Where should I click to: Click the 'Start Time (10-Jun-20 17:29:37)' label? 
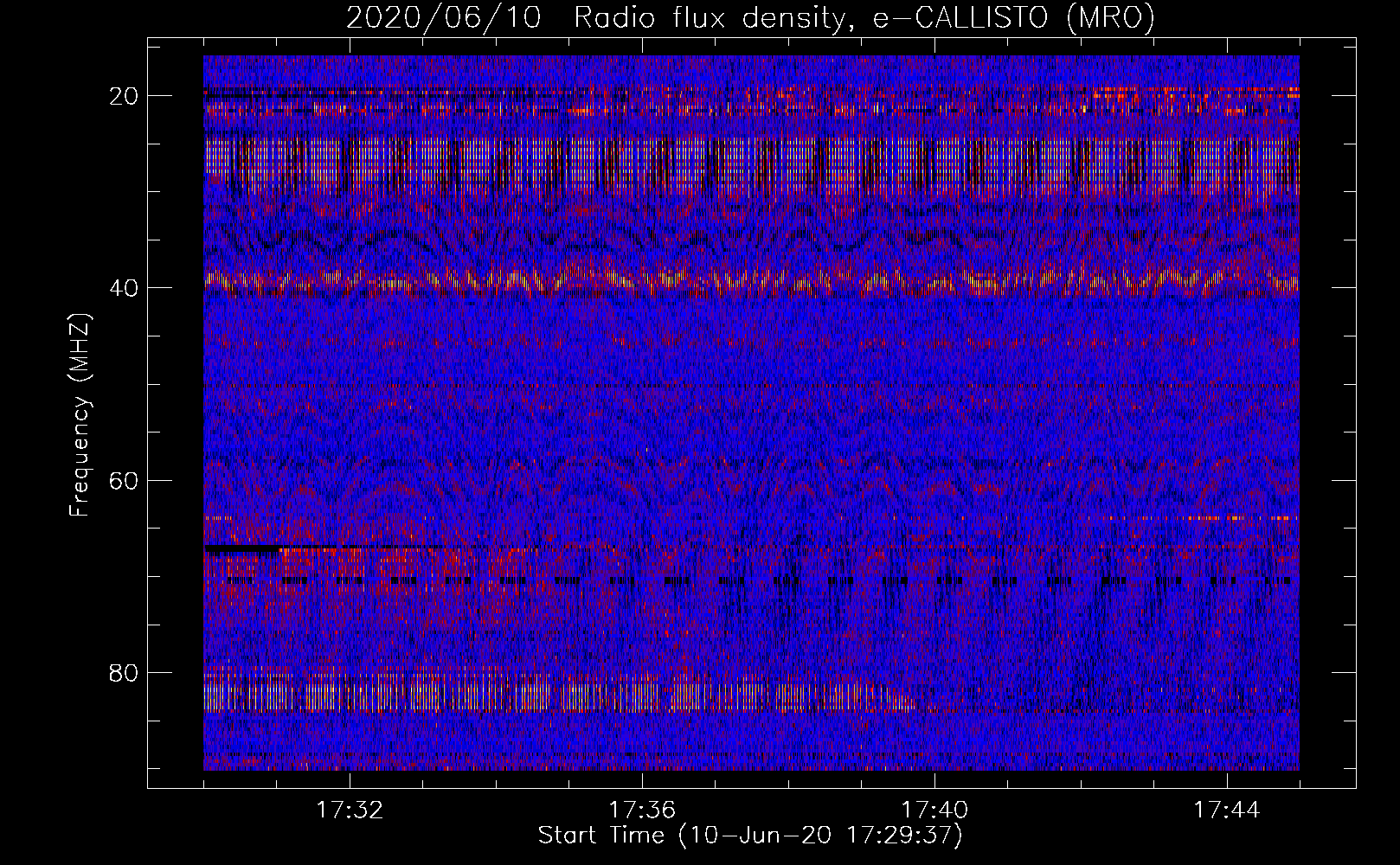tap(750, 836)
